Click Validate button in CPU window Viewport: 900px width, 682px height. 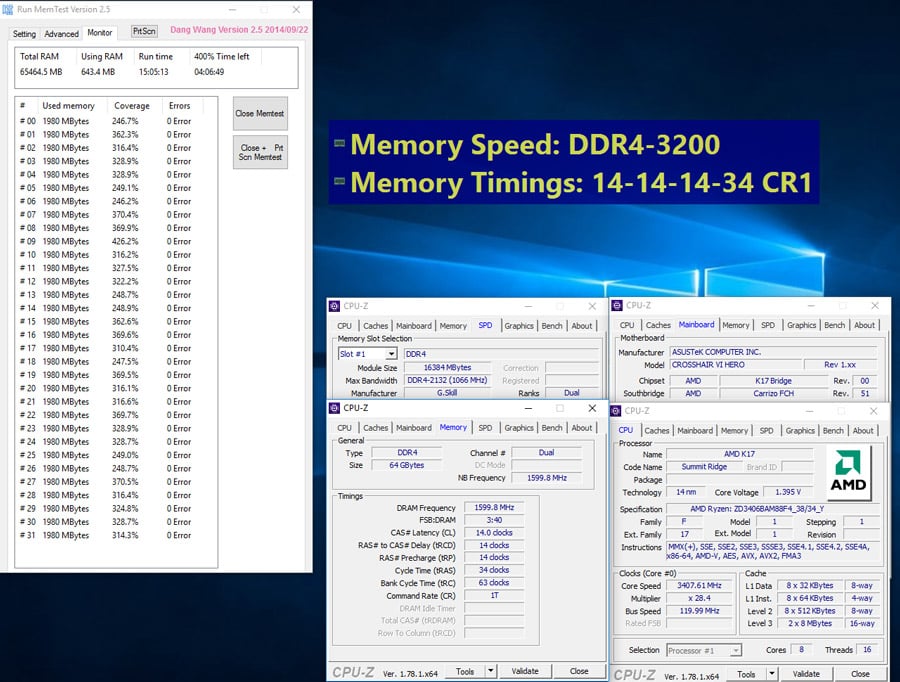click(x=806, y=673)
